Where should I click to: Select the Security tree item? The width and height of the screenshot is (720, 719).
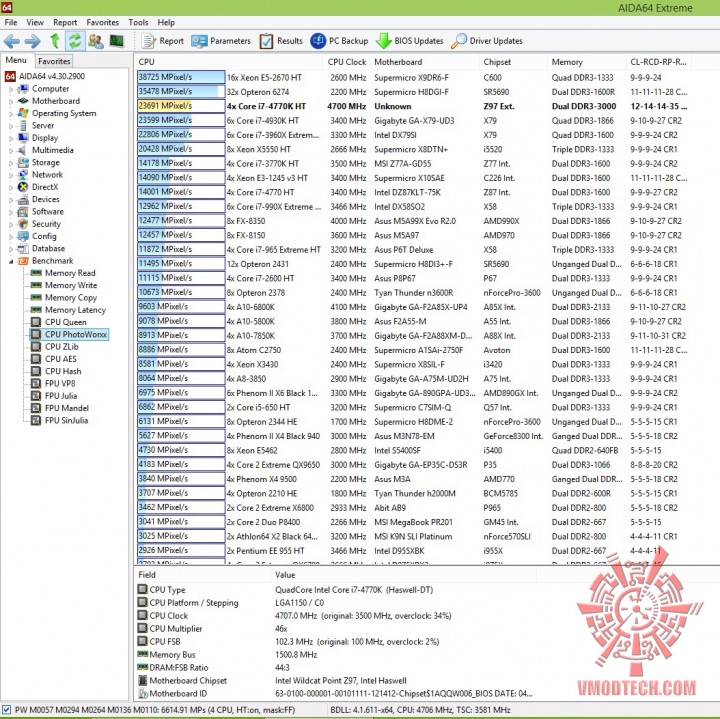tap(46, 224)
